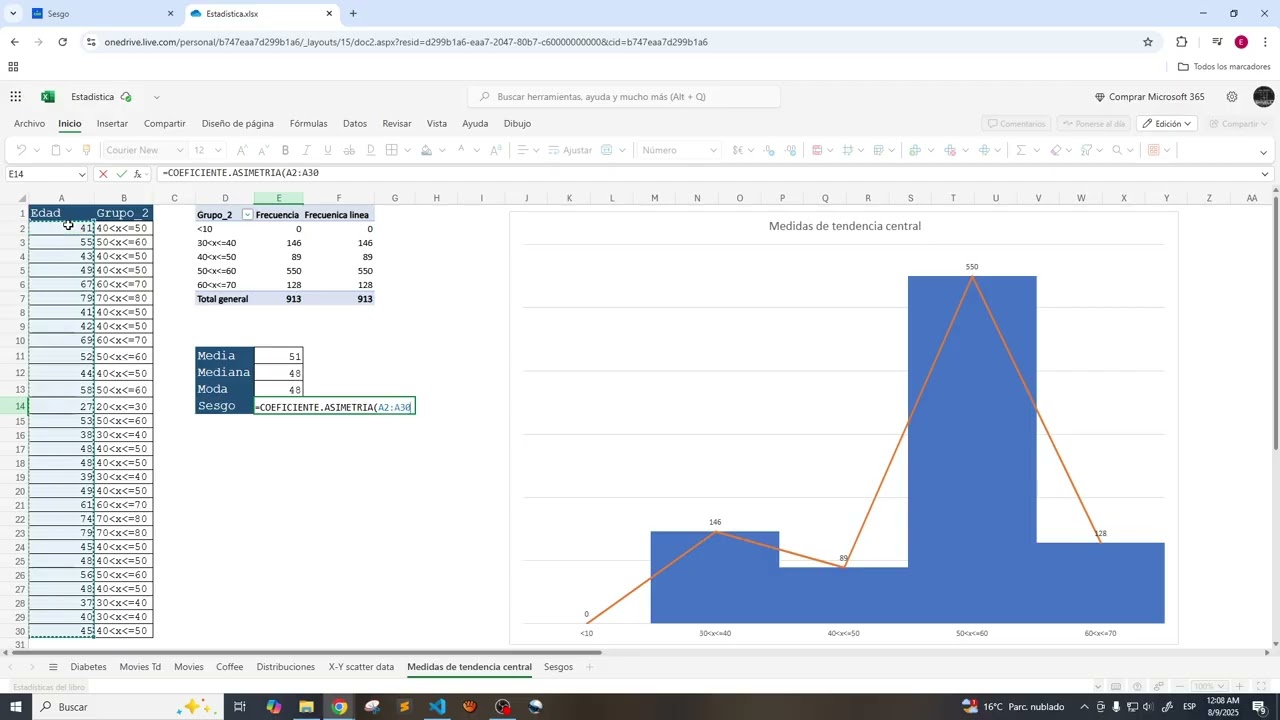
Task: Switch to the Insertar ribbon tab
Action: click(x=112, y=124)
